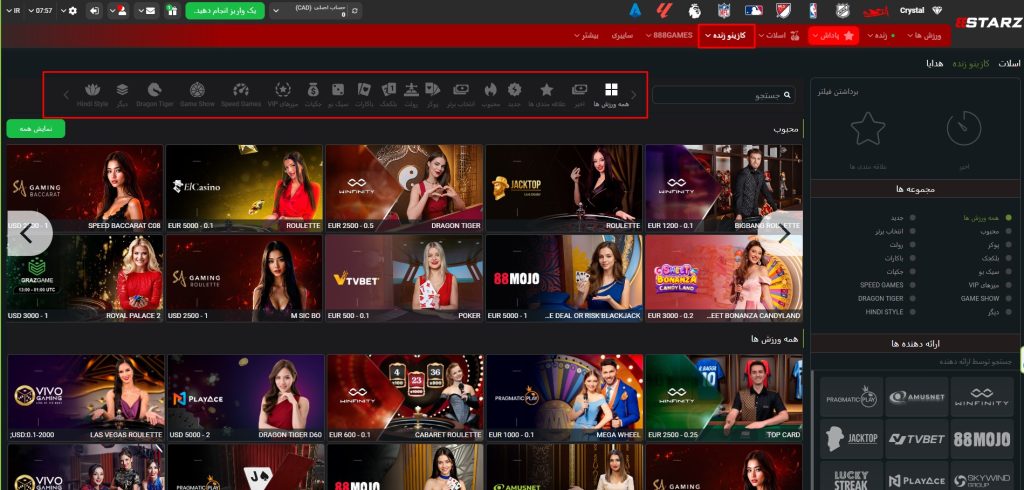Open the MLS league shortcut icon
The image size is (1024, 490).
pos(784,10)
